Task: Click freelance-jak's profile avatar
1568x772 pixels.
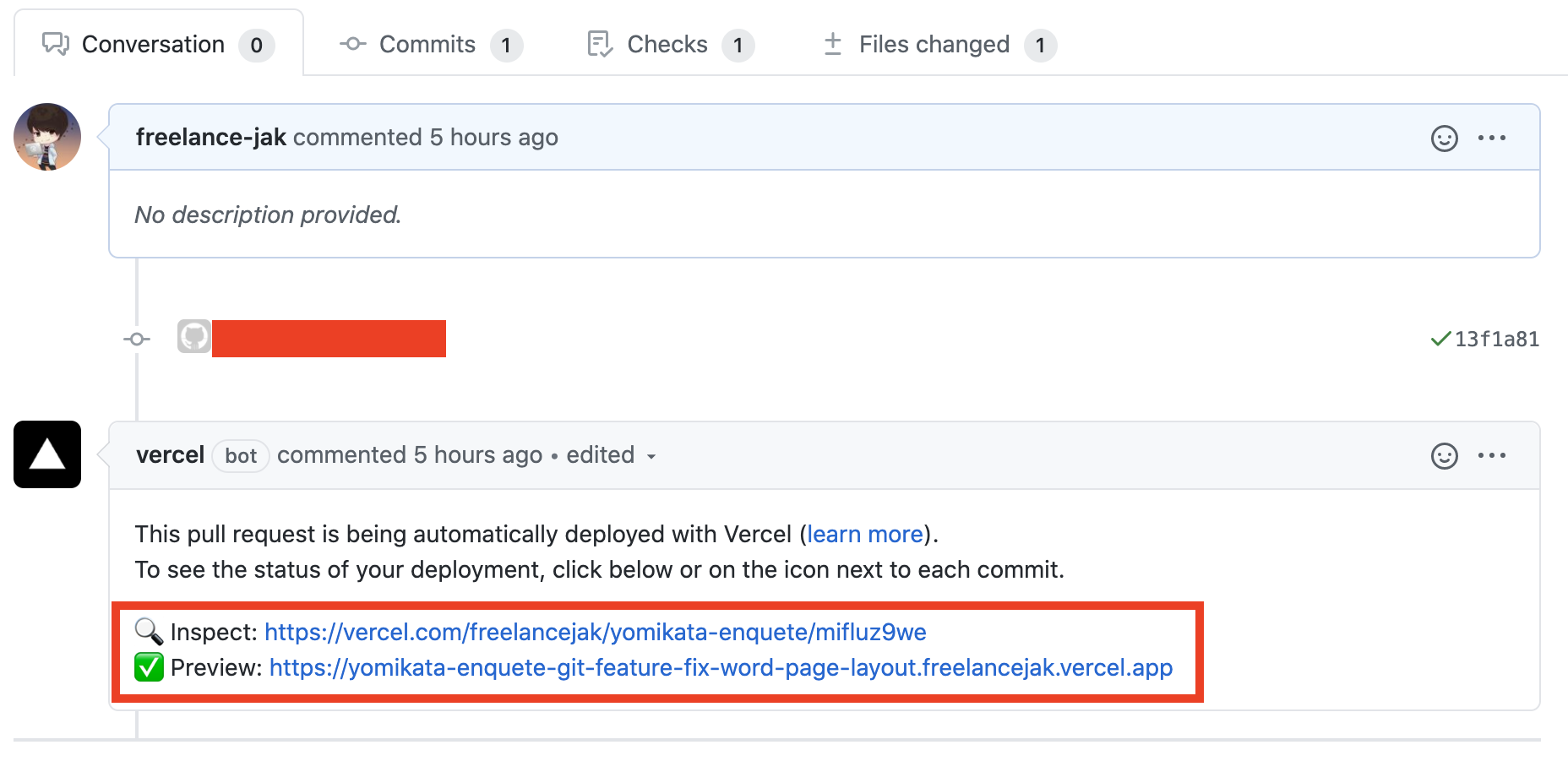Action: click(47, 137)
